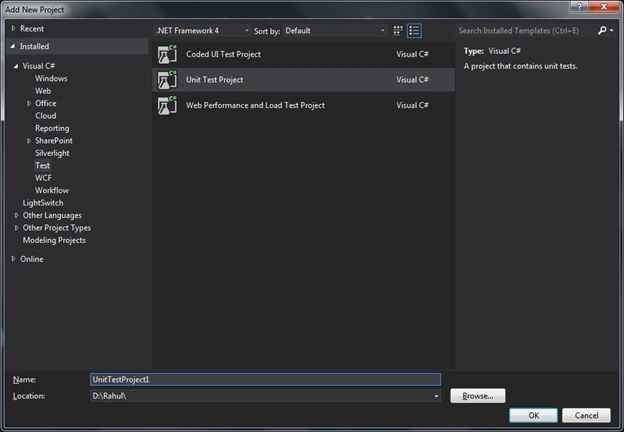Close the Add New Project dialog
This screenshot has width=624, height=432.
604,7
